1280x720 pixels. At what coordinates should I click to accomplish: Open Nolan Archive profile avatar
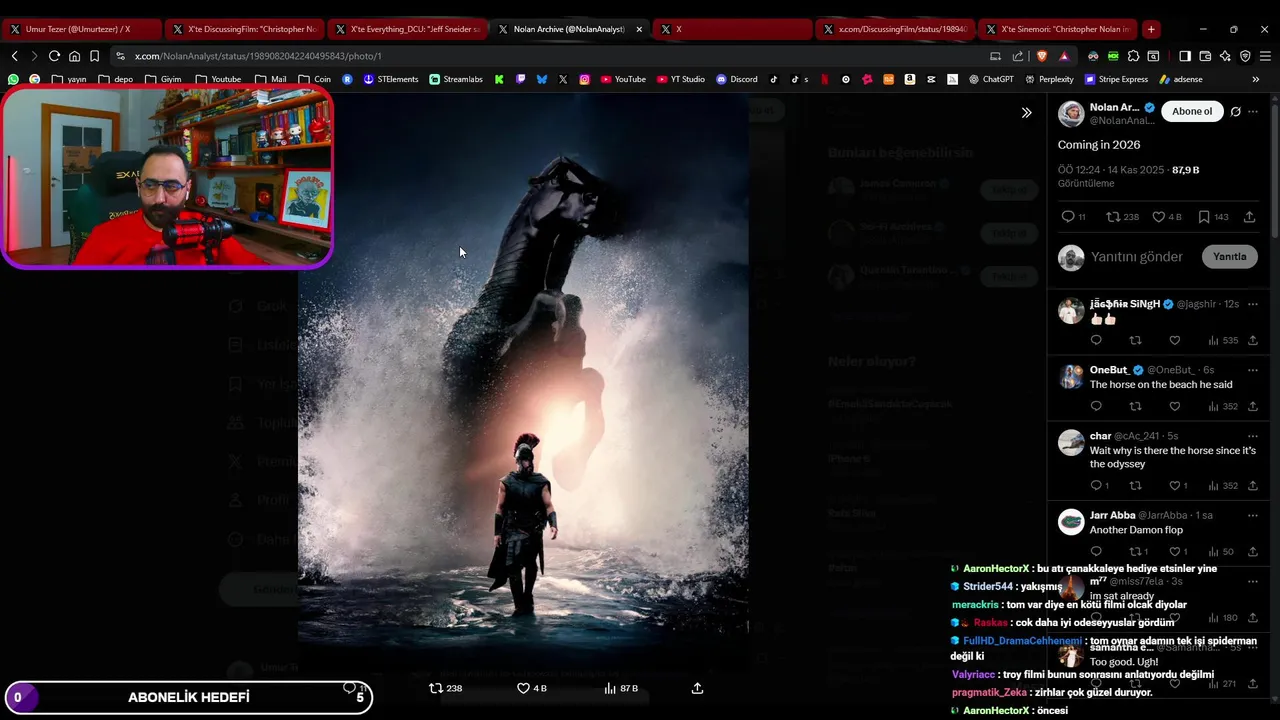coord(1071,113)
